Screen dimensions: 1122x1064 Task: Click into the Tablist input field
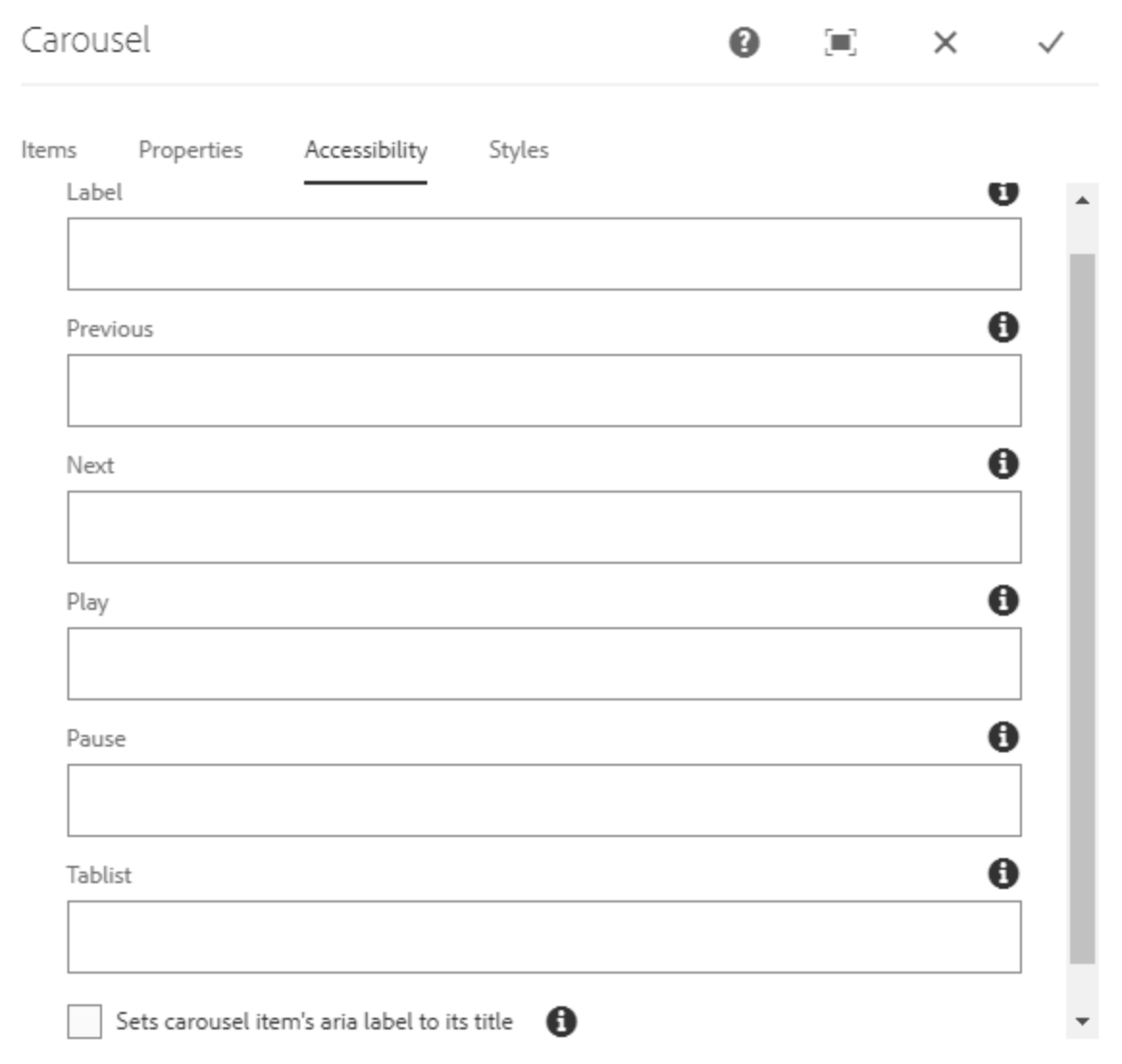click(x=544, y=937)
